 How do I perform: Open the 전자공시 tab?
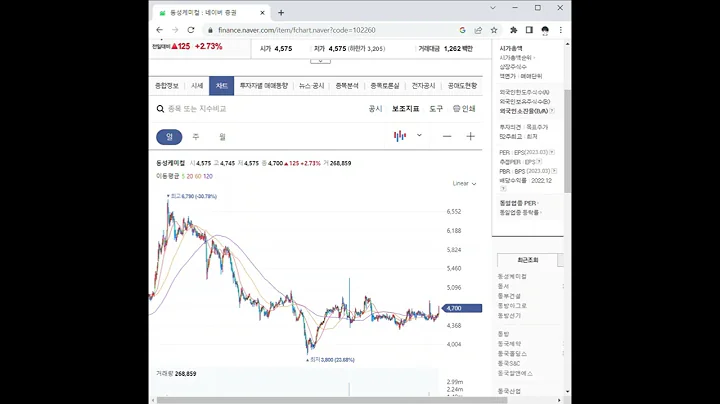point(423,86)
